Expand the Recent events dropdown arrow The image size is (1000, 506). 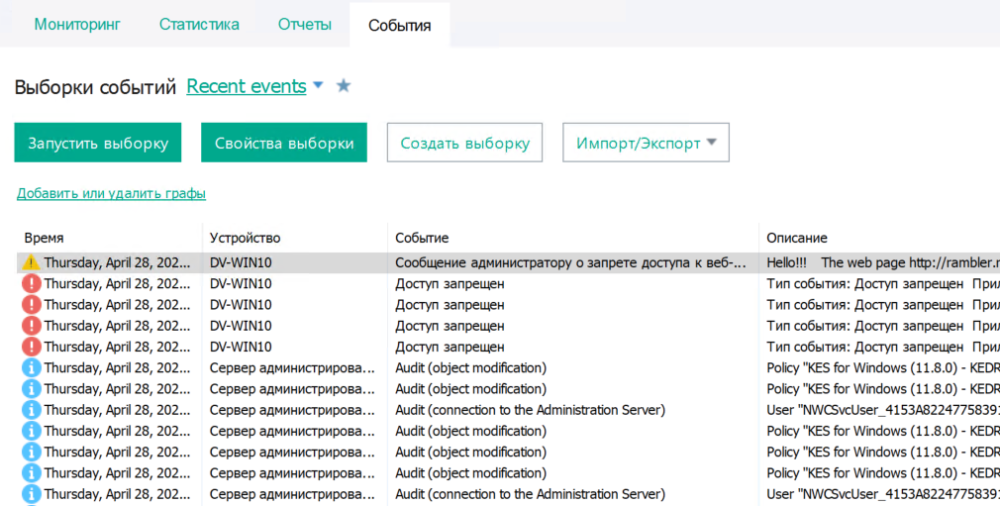click(318, 86)
